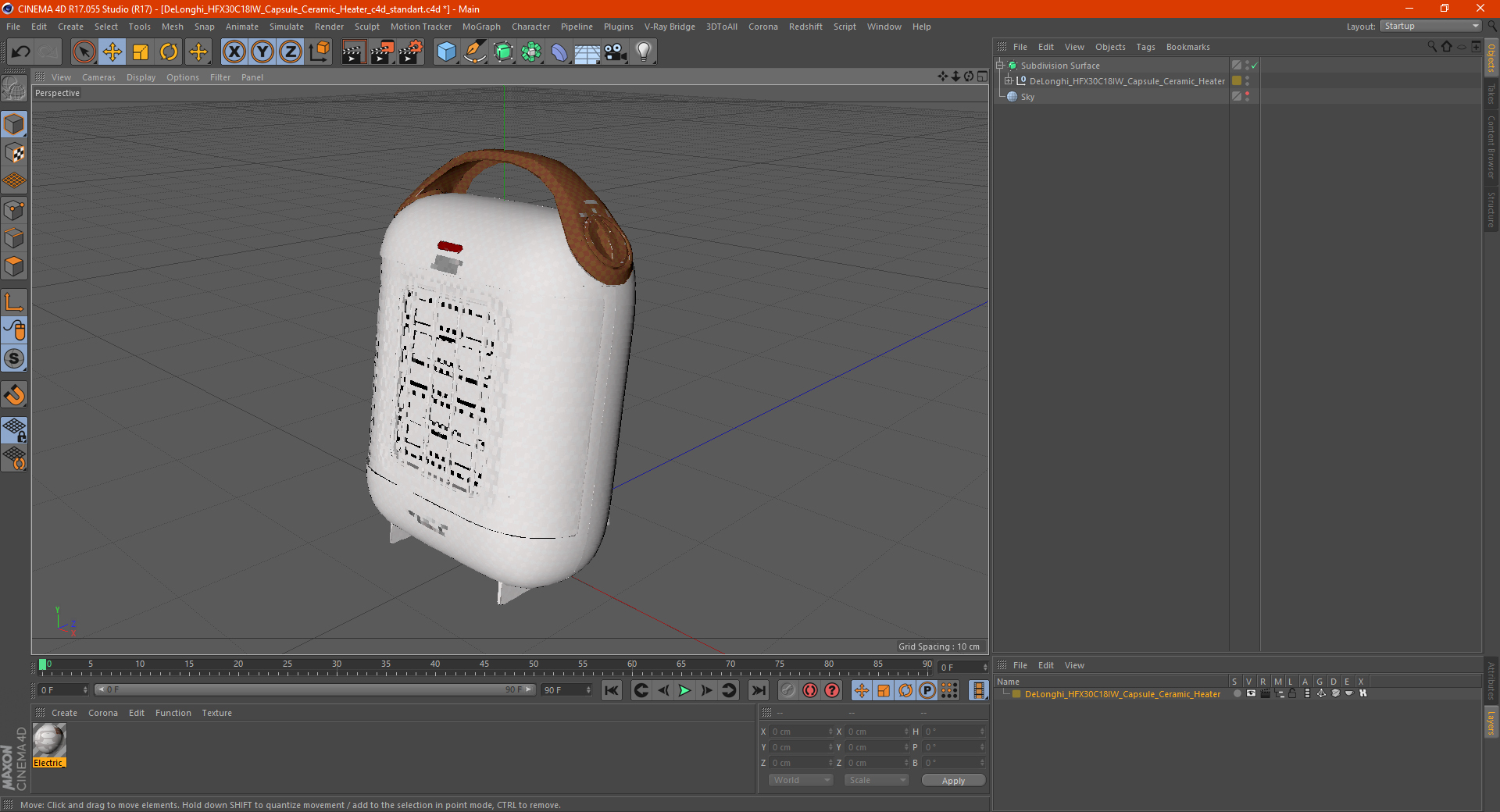Click the timeline preview range slider
Viewport: 1500px width, 812px height.
coord(315,689)
